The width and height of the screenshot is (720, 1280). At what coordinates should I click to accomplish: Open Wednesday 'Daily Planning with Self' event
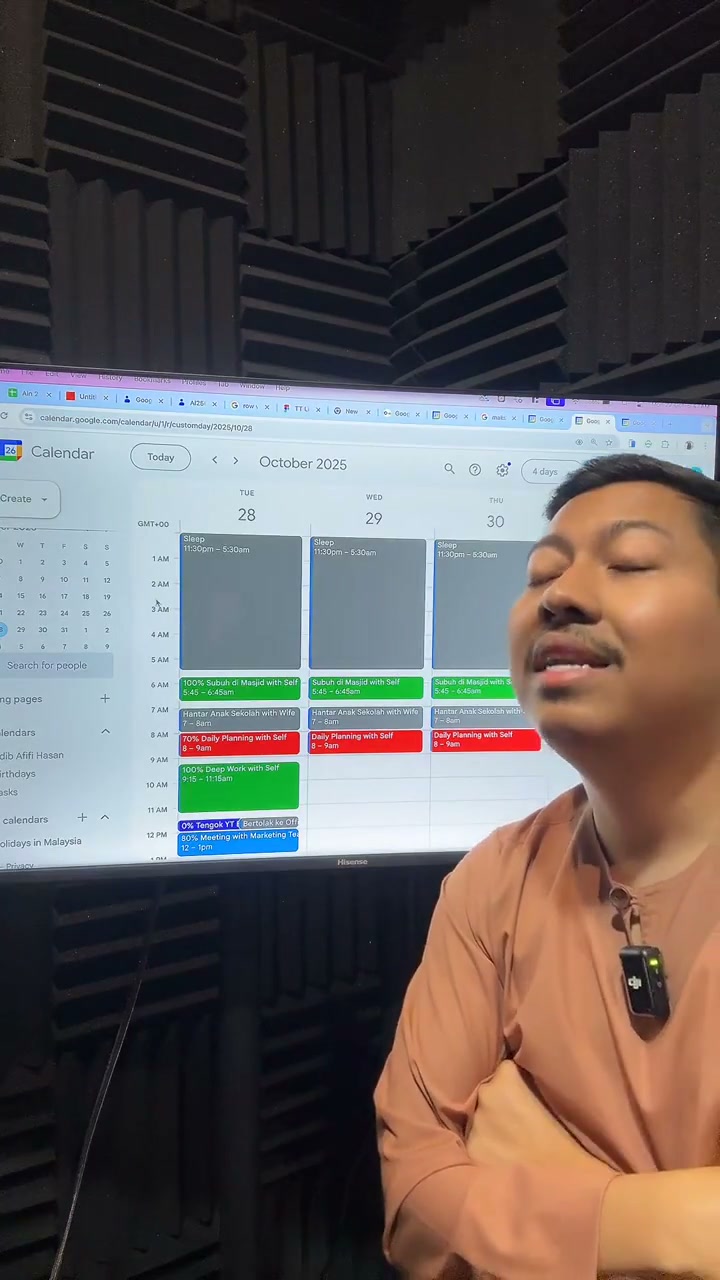tap(366, 741)
